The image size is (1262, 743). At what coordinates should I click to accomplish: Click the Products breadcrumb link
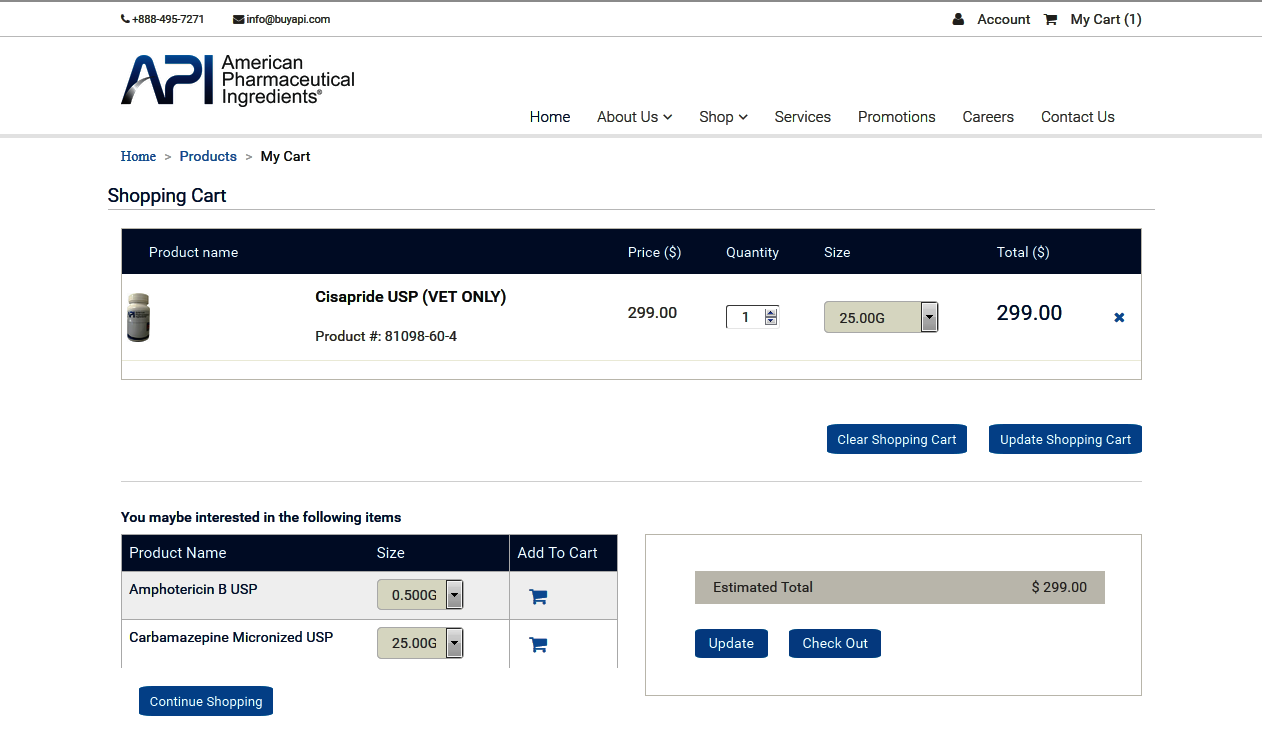click(208, 156)
